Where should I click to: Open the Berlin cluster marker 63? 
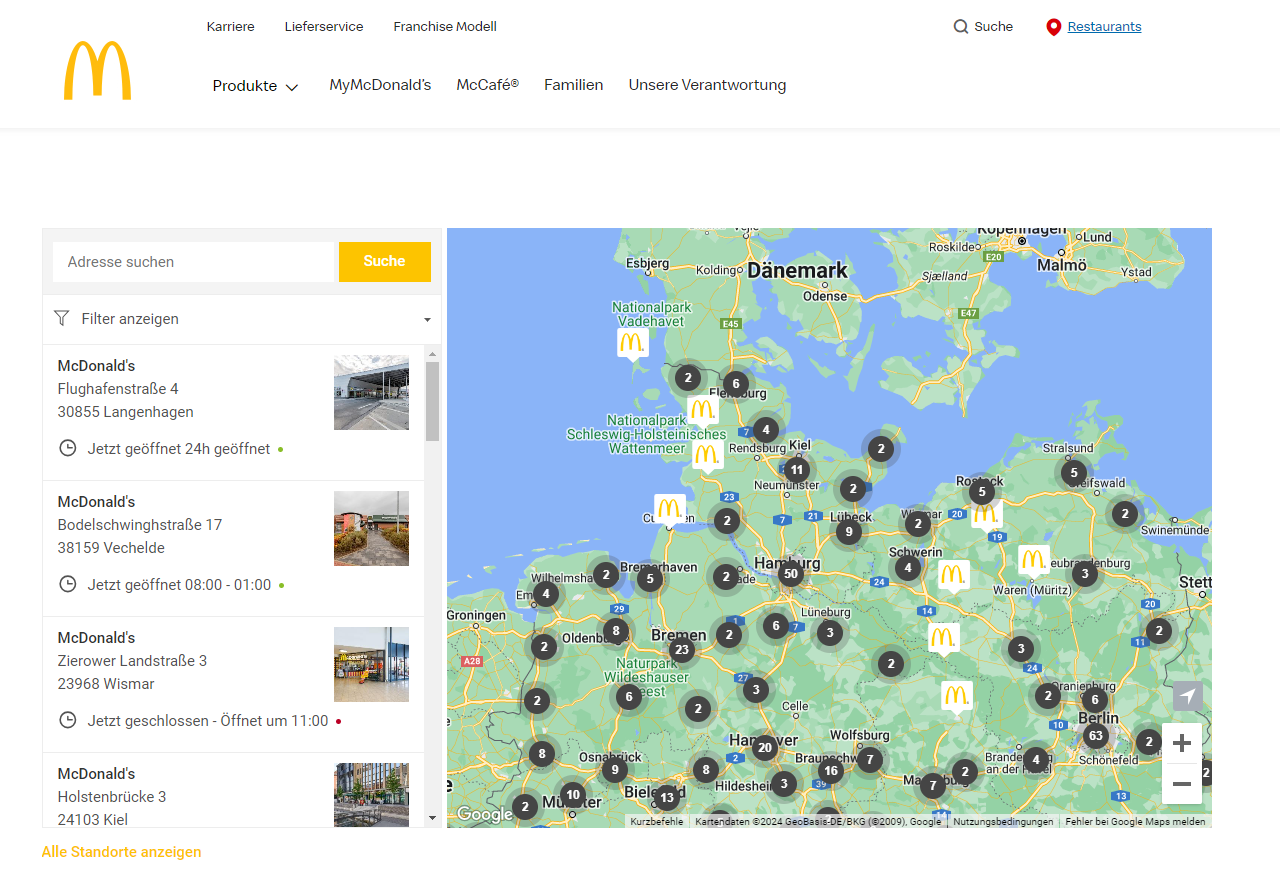pos(1095,737)
